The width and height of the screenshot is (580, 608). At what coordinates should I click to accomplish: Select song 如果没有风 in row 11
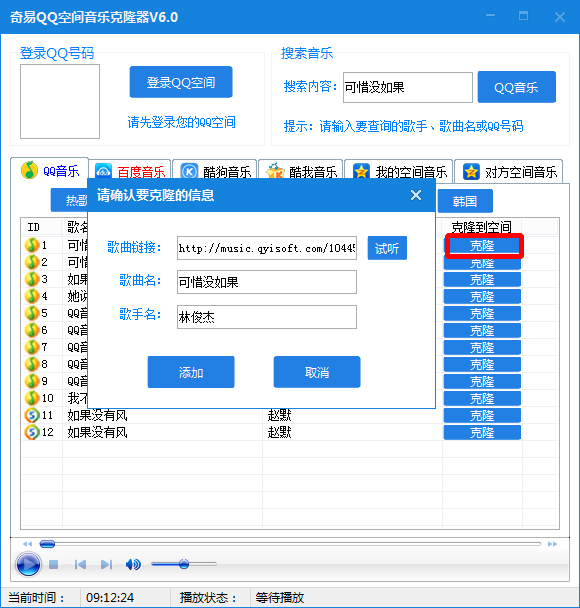(x=97, y=415)
